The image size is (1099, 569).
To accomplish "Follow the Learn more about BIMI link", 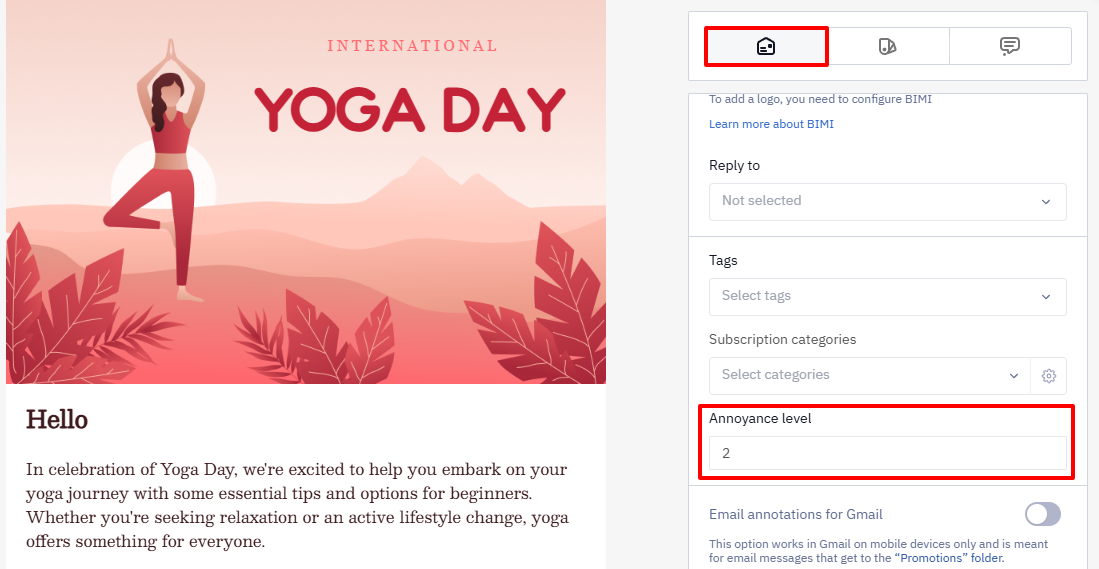I will [771, 124].
